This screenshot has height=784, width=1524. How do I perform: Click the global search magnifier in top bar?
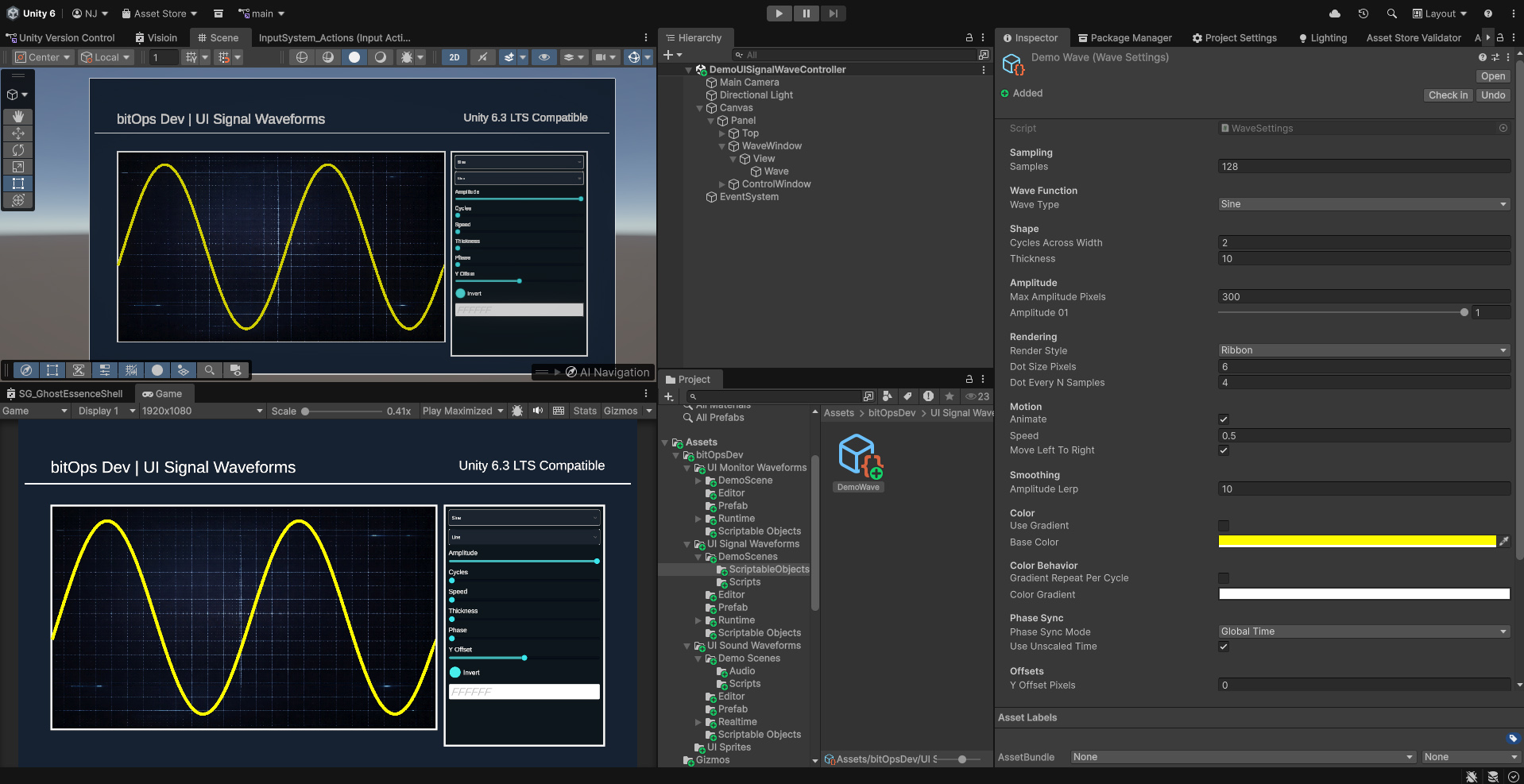tap(1392, 14)
